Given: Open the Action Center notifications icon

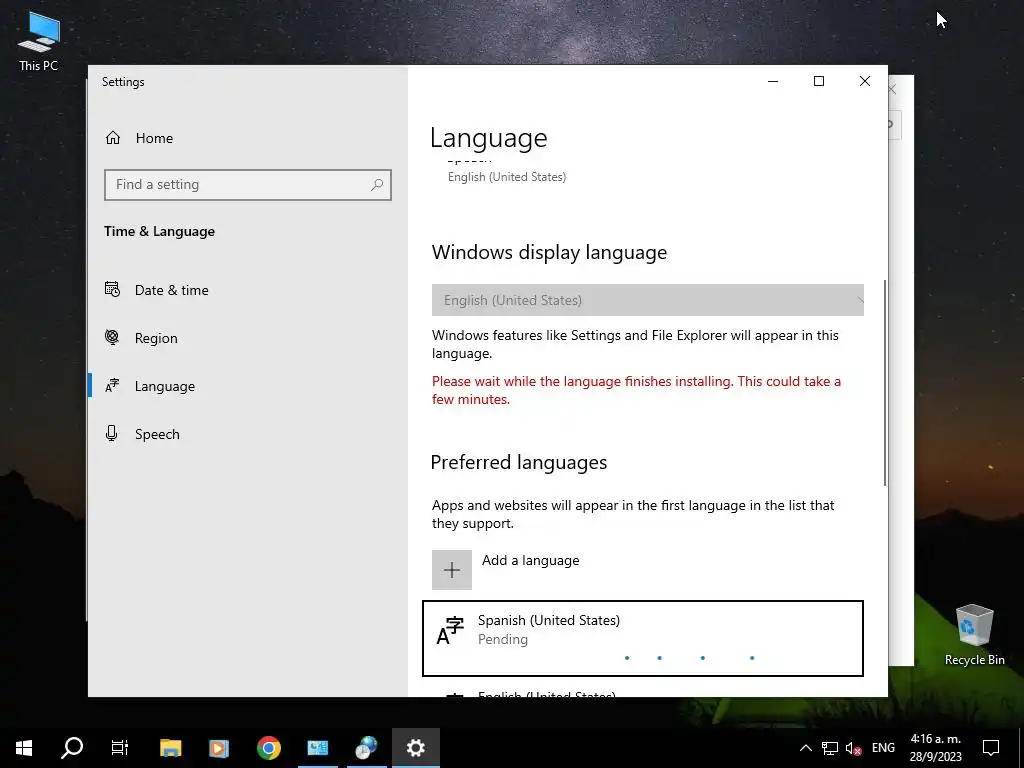Looking at the screenshot, I should click(991, 748).
